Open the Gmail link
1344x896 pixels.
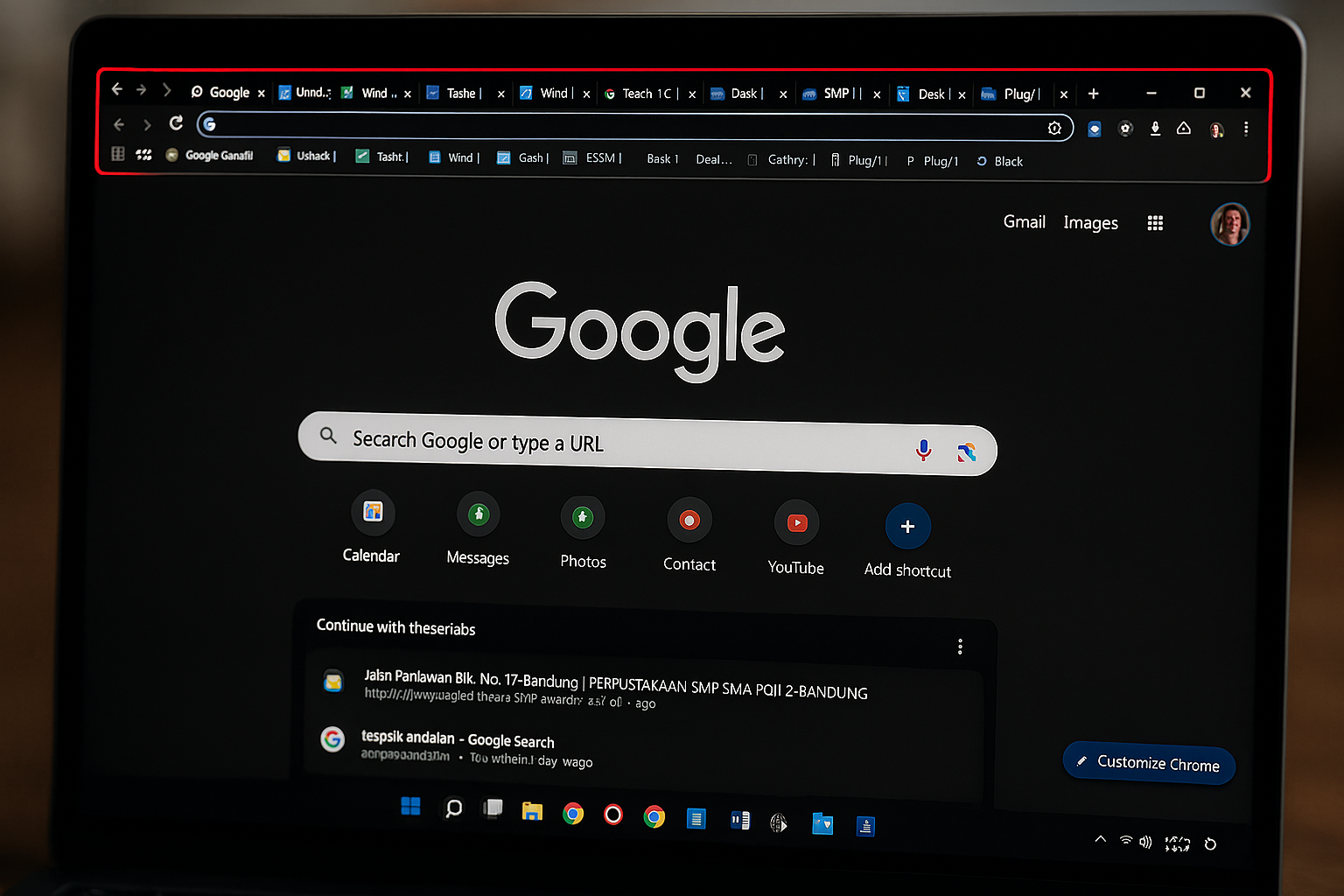coord(1024,221)
